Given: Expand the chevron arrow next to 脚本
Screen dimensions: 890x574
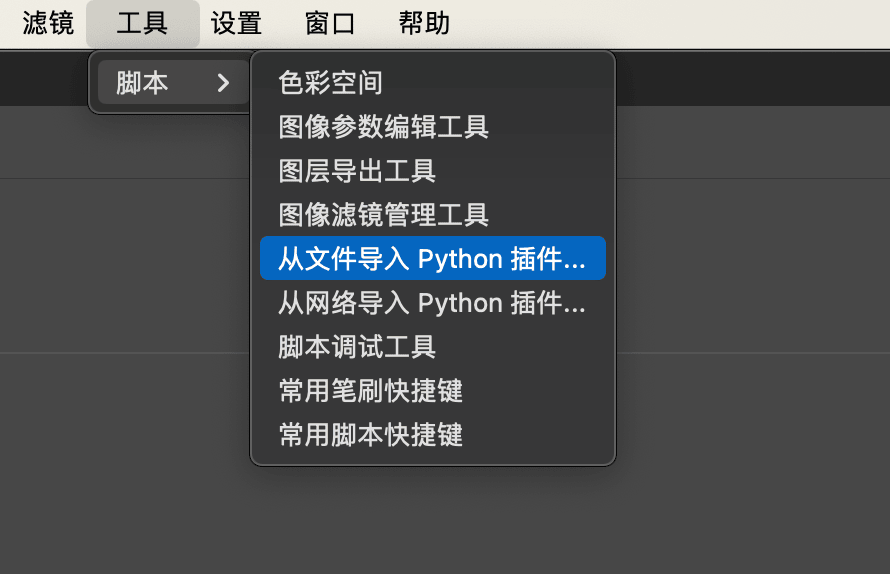Looking at the screenshot, I should coord(223,83).
